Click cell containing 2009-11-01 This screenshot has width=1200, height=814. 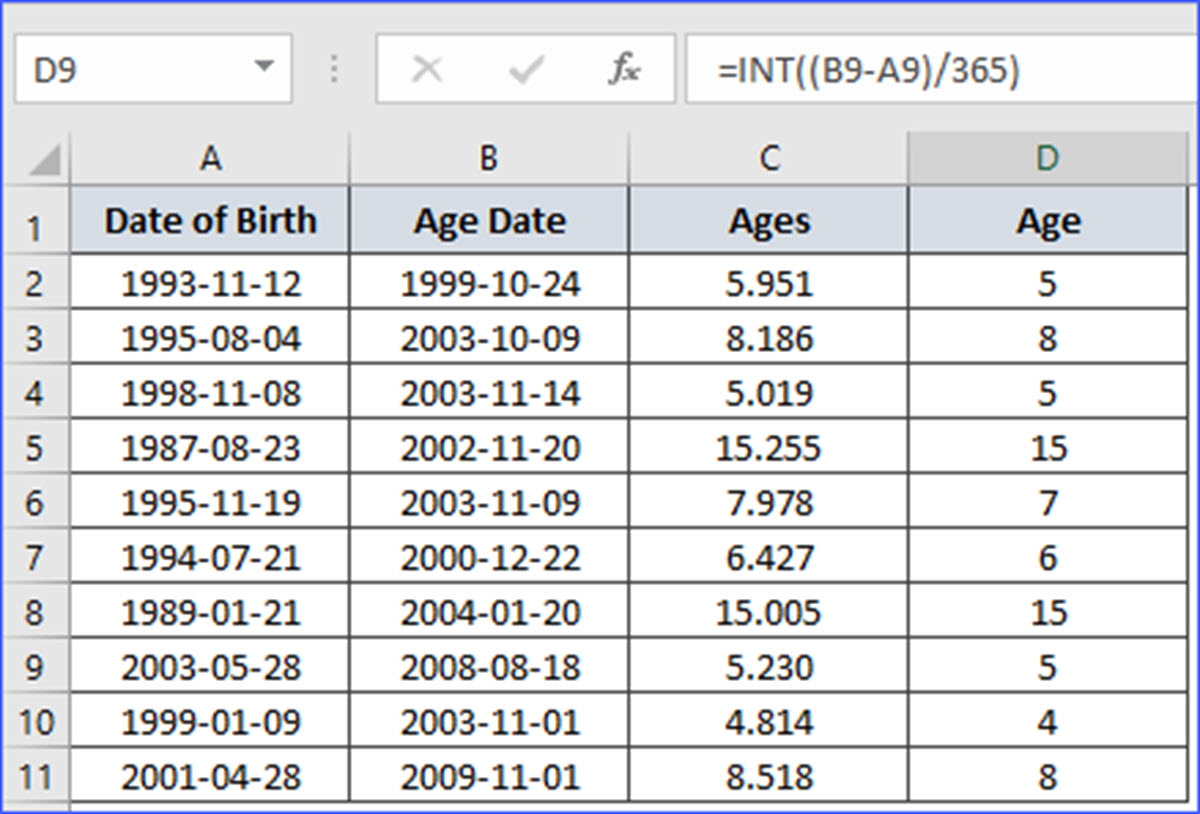click(x=489, y=777)
